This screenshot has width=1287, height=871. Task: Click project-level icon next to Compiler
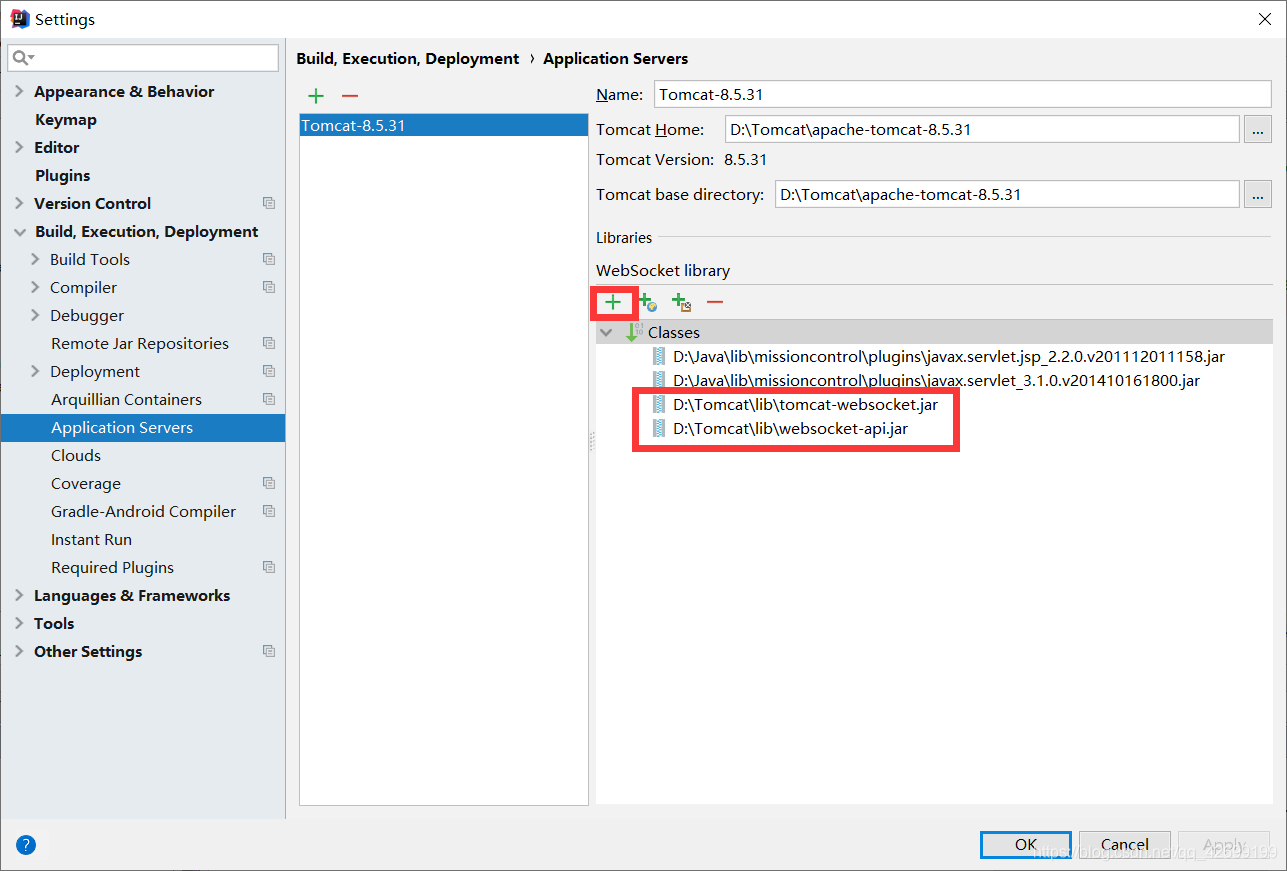click(x=268, y=287)
